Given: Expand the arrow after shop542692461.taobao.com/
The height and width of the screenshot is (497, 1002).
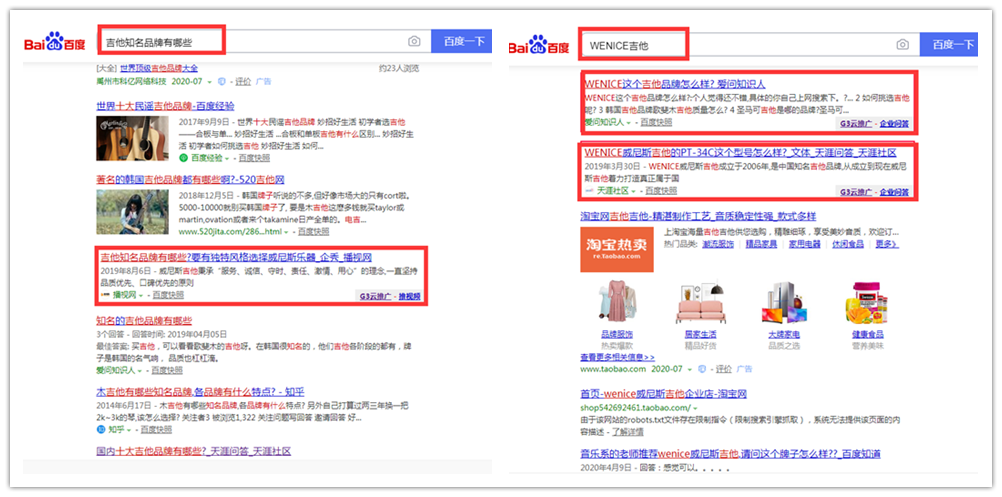Looking at the screenshot, I should (x=695, y=408).
